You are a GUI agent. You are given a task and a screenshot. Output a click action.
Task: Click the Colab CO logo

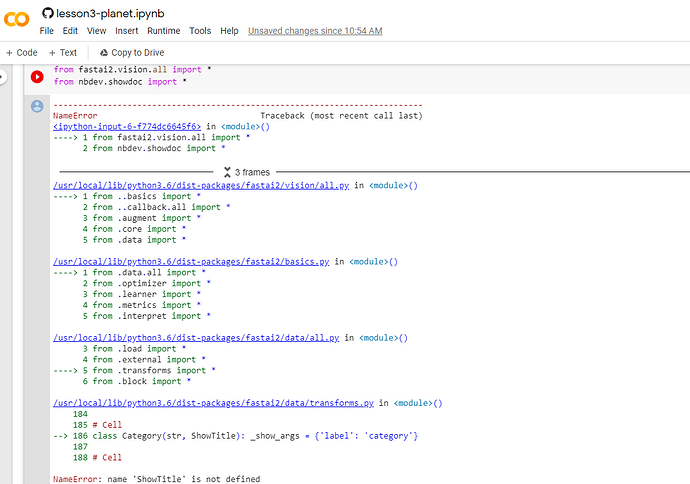tap(16, 19)
